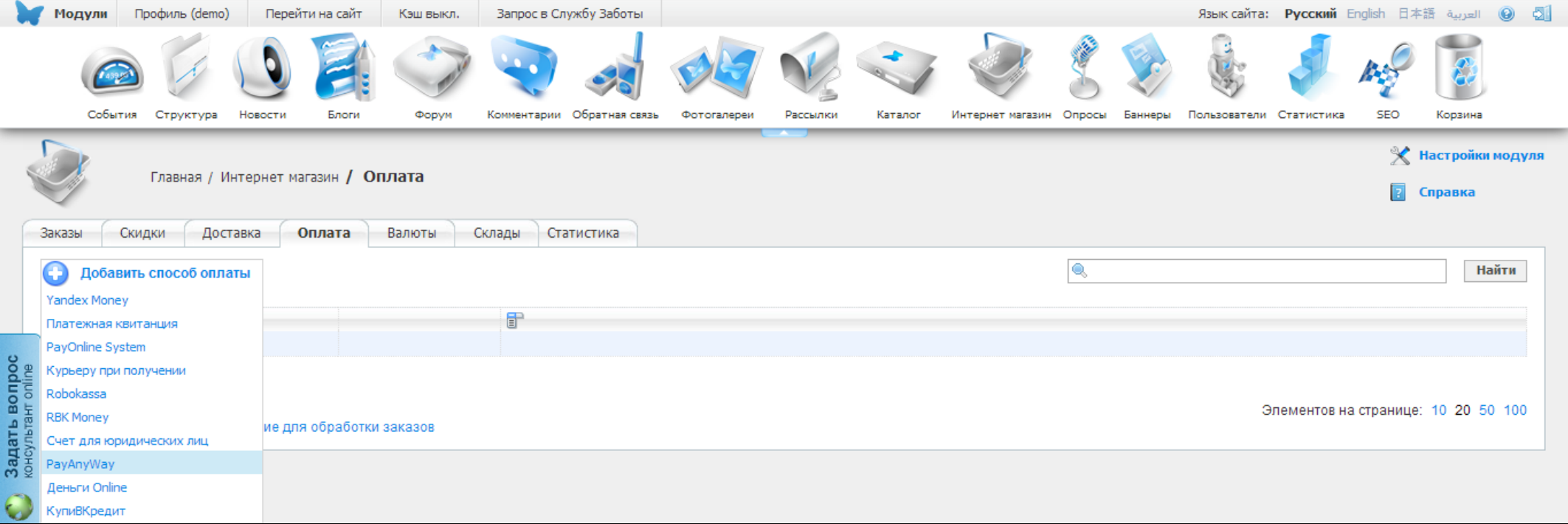Viewport: 1568px width, 524px height.
Task: Switch to the Доставка tab
Action: [231, 233]
